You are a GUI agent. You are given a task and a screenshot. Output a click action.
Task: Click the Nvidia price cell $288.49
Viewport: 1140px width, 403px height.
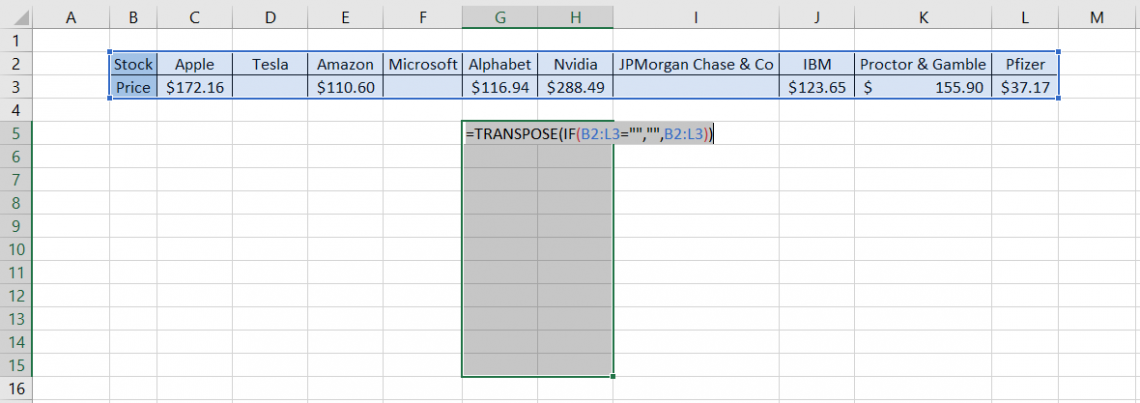pyautogui.click(x=575, y=87)
